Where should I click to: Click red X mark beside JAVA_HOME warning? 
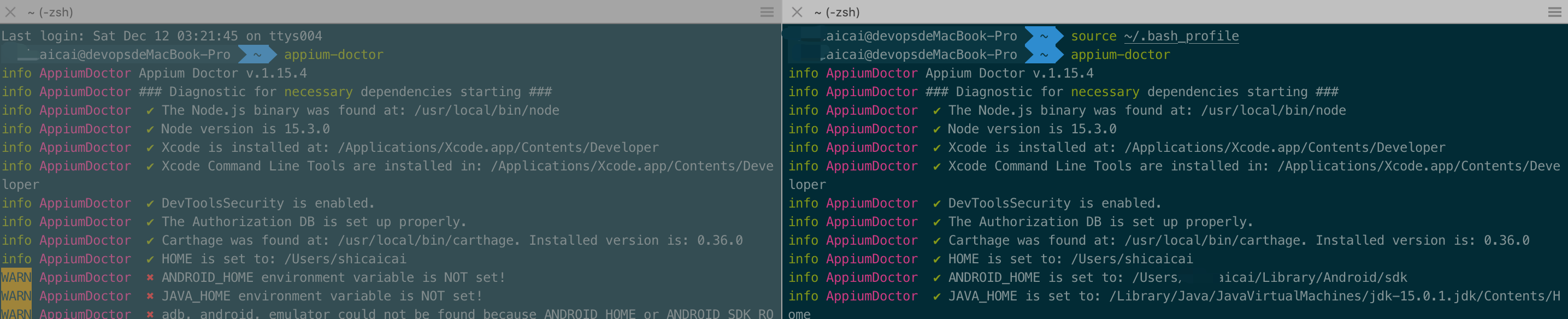[150, 297]
